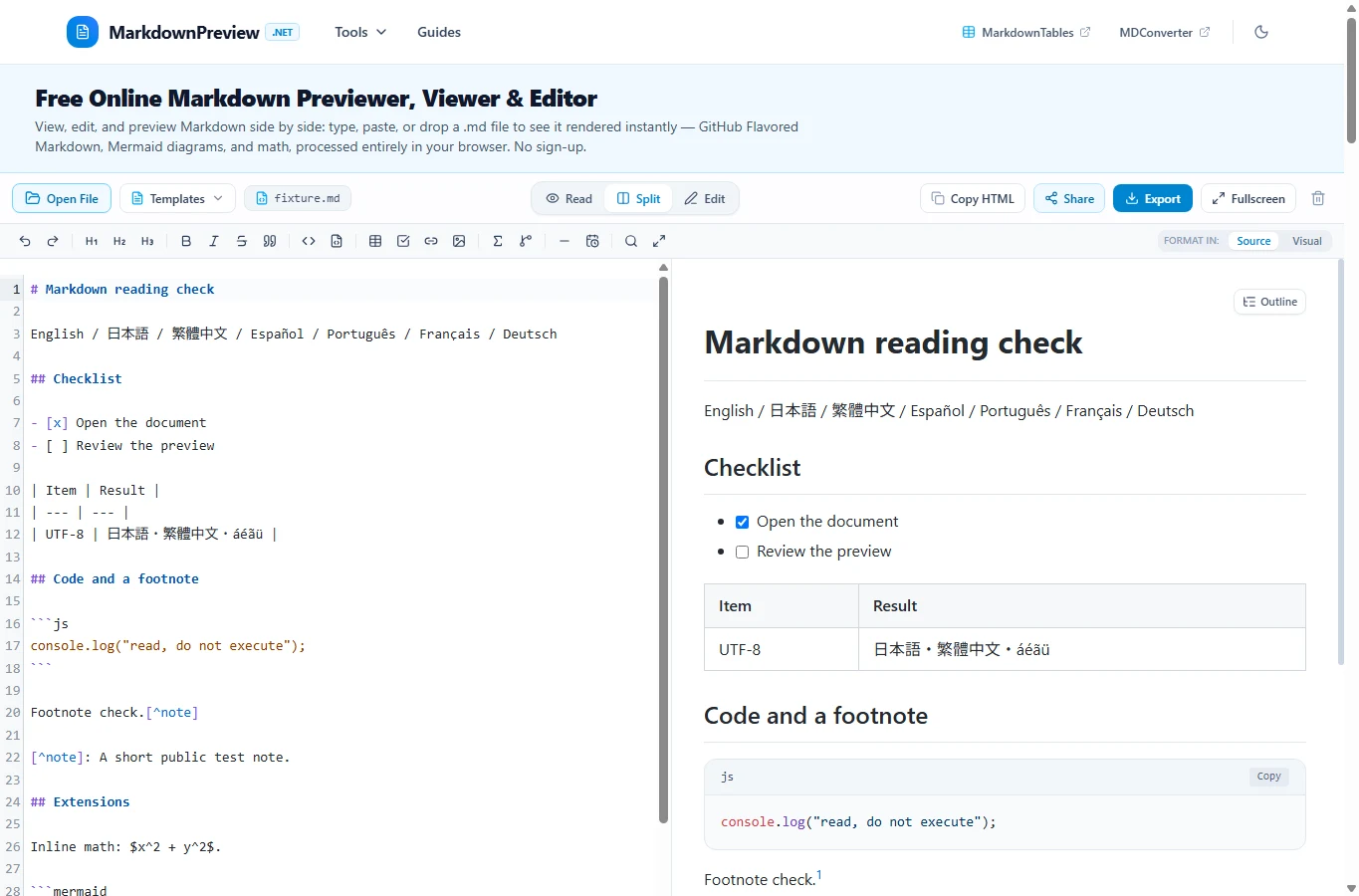
Task: Switch format to Visual
Action: (x=1306, y=241)
